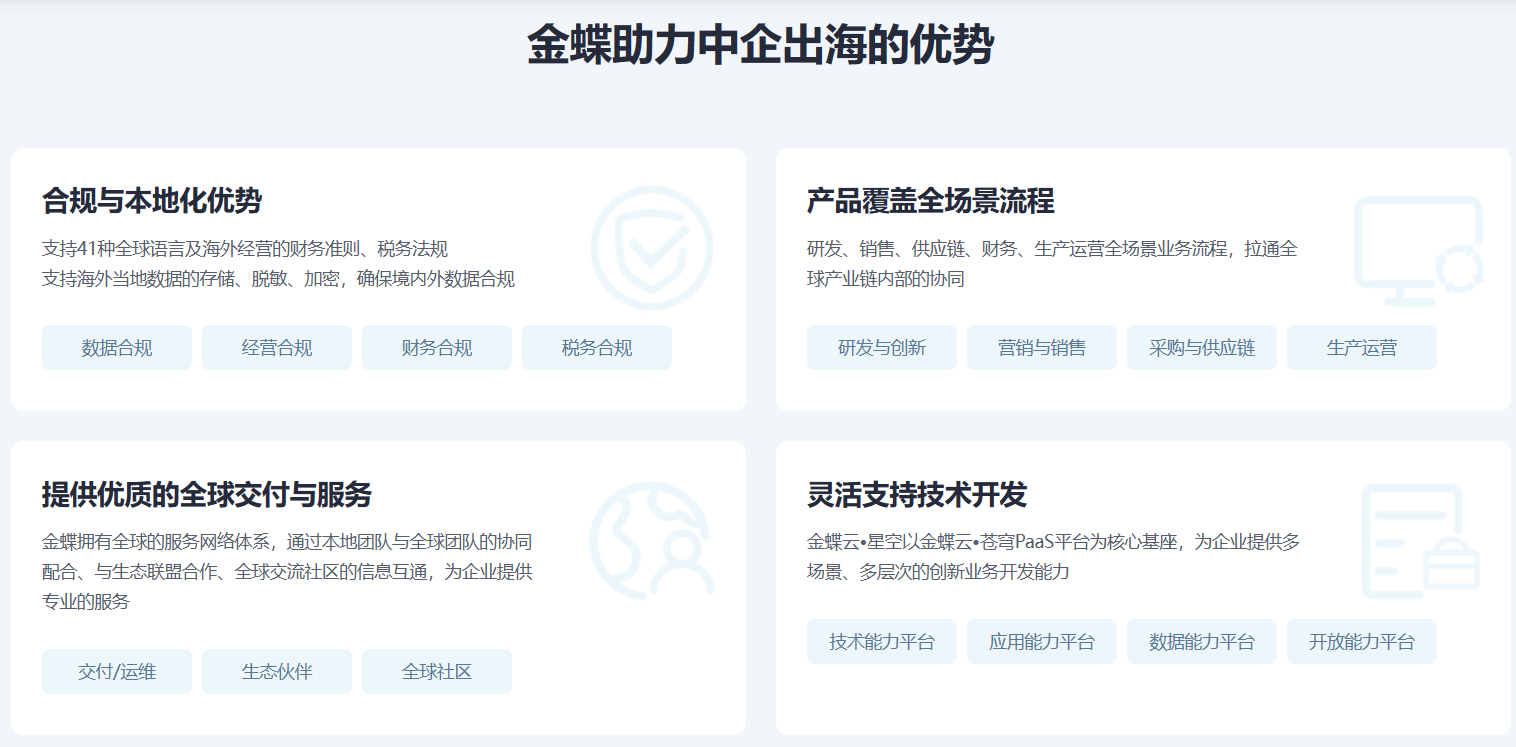This screenshot has height=747, width=1516.
Task: Choose the 税务合规 tag
Action: point(597,348)
